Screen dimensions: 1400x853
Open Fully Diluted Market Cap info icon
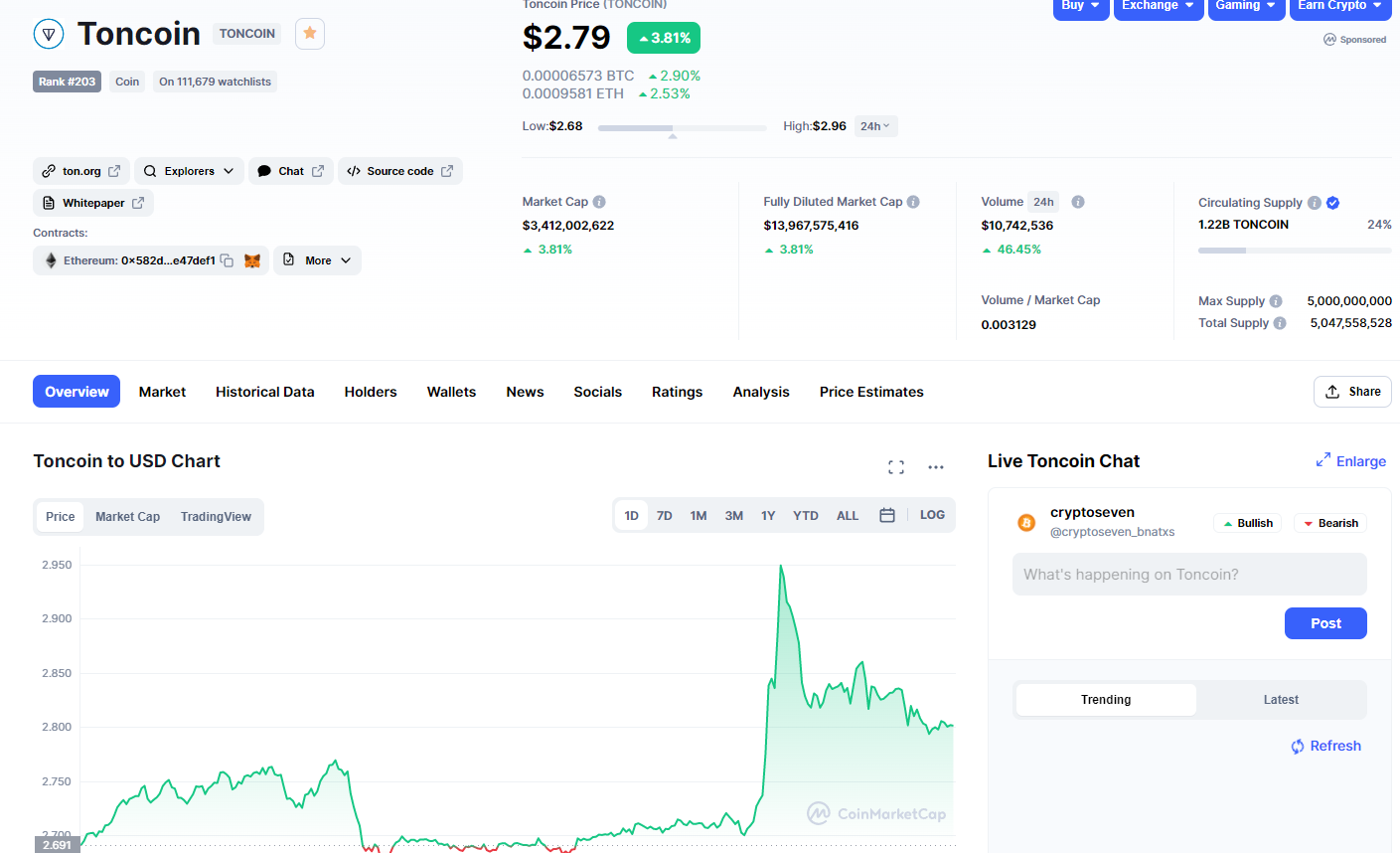(913, 202)
